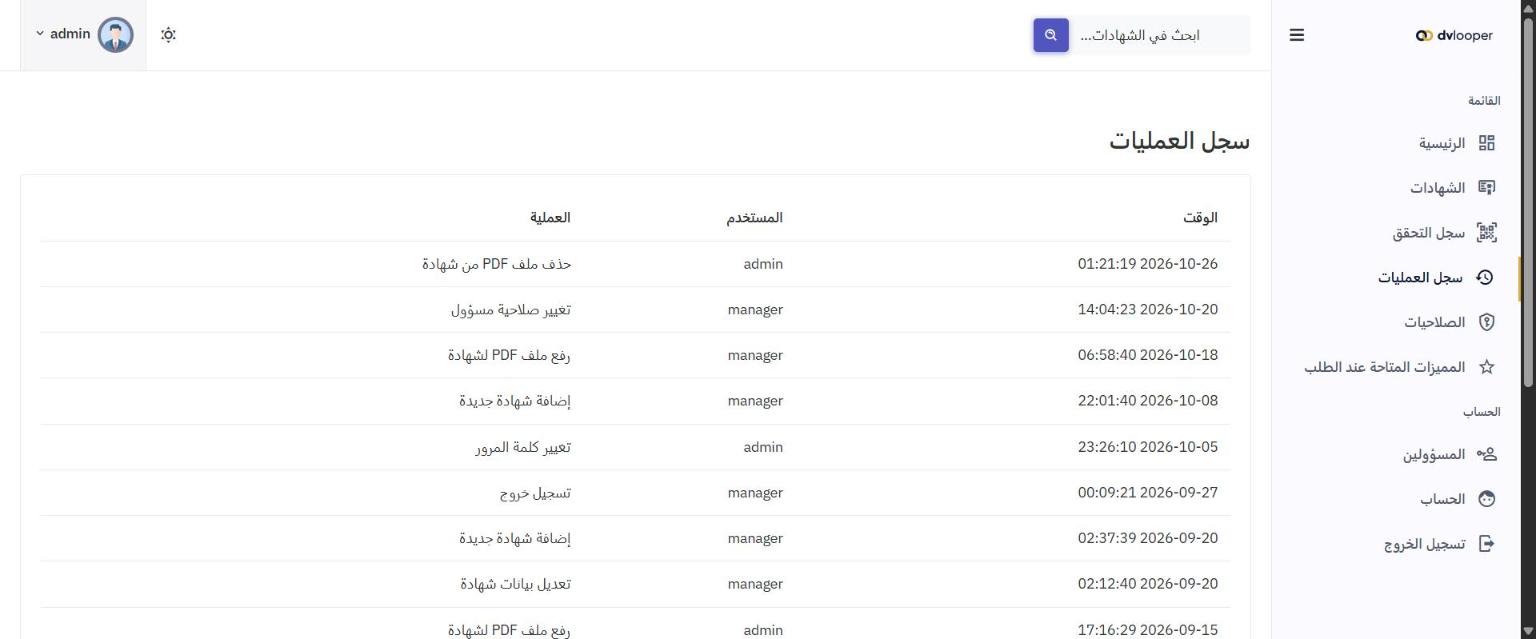1536x639 pixels.
Task: Open المميزات المتاحة عند الطلب menu item
Action: tap(1385, 367)
